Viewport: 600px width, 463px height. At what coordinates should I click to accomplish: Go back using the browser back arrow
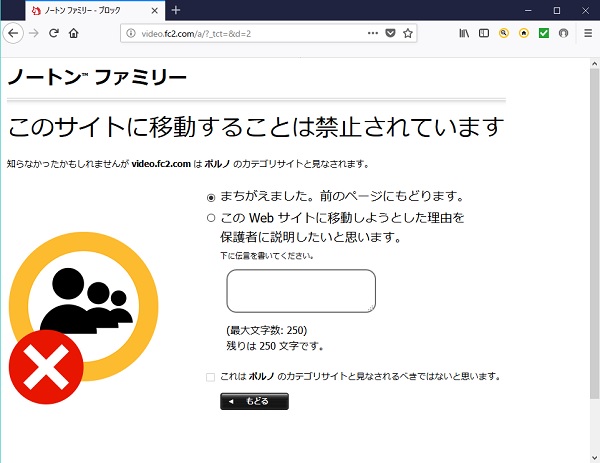[x=13, y=33]
